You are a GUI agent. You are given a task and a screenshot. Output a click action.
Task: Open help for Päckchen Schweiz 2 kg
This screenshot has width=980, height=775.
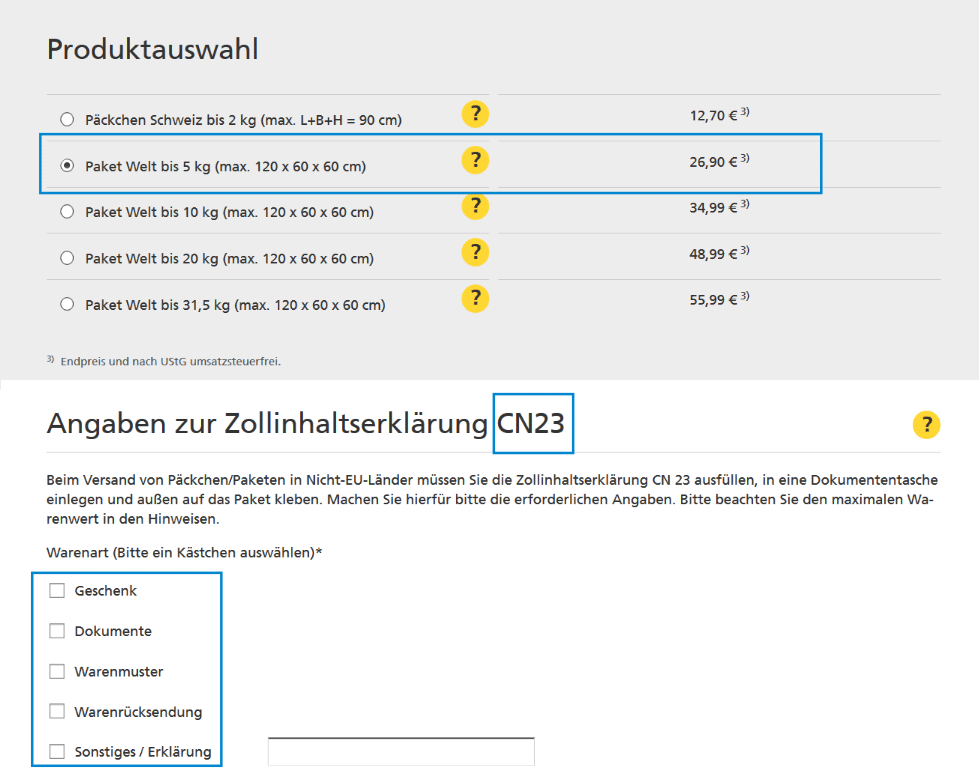click(475, 114)
